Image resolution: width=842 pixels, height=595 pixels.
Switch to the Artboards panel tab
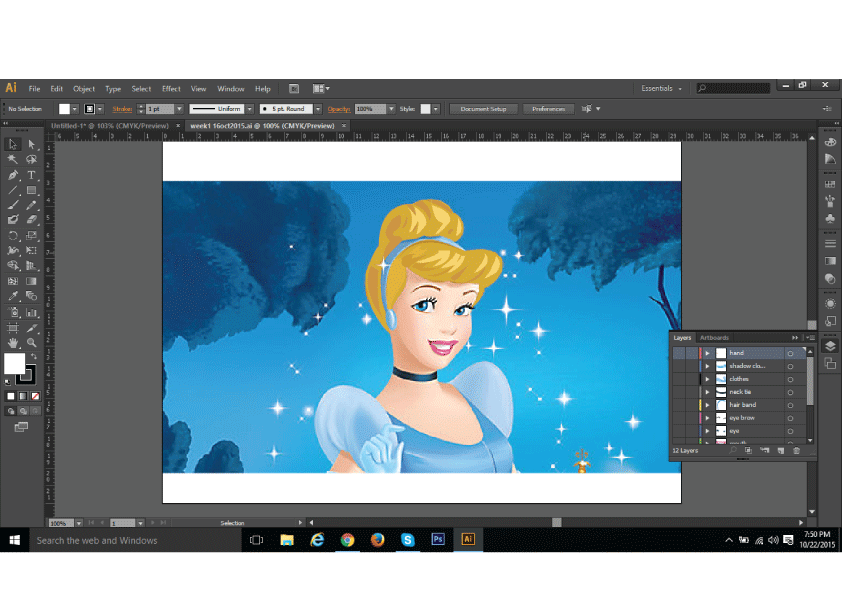[714, 338]
